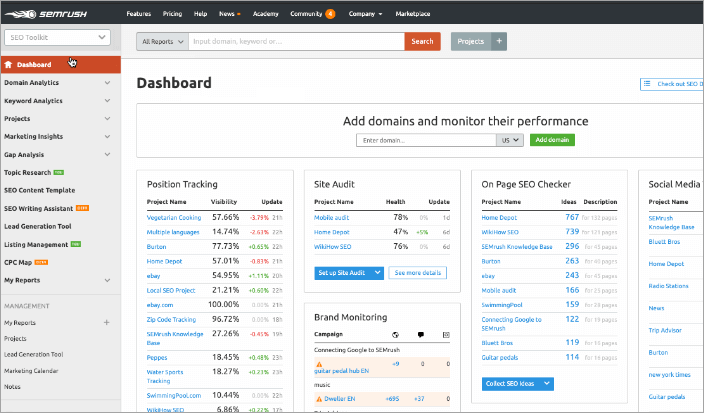This screenshot has width=704, height=413.
Task: Expand Keyword Analytics section
Action: click(107, 101)
